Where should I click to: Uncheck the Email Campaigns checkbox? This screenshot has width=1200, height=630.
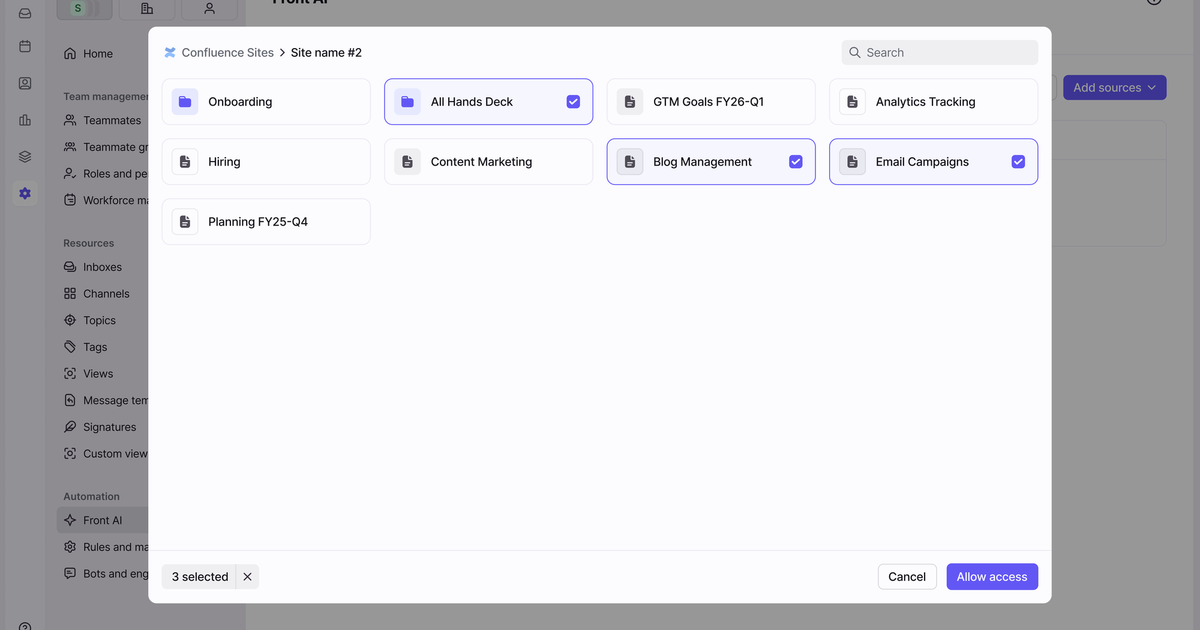point(1018,162)
